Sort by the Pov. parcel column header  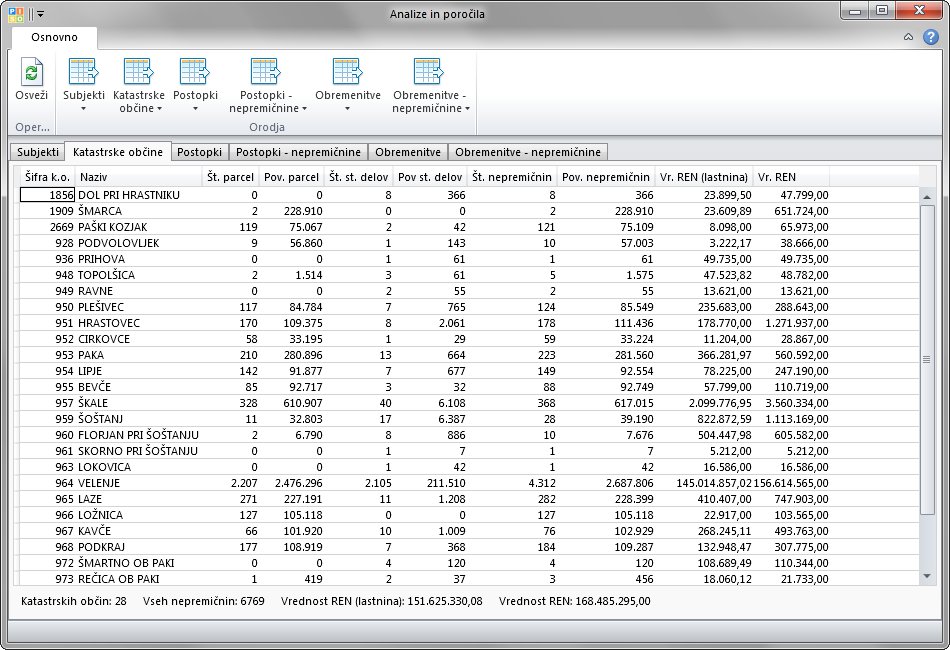coord(291,177)
